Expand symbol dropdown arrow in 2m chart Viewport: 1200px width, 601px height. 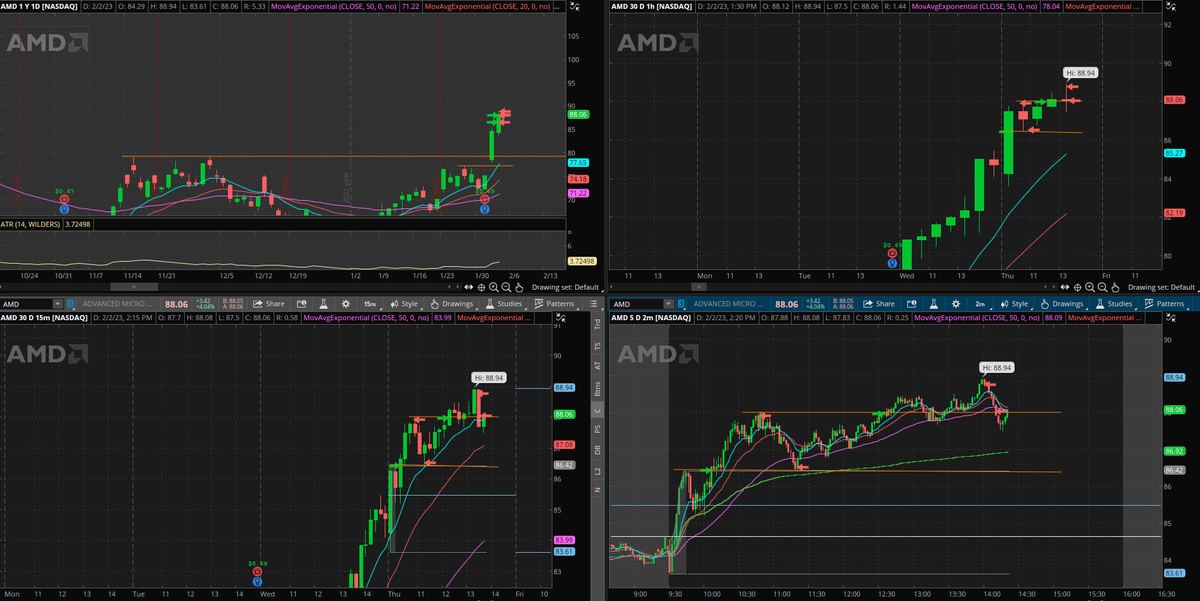coord(669,304)
